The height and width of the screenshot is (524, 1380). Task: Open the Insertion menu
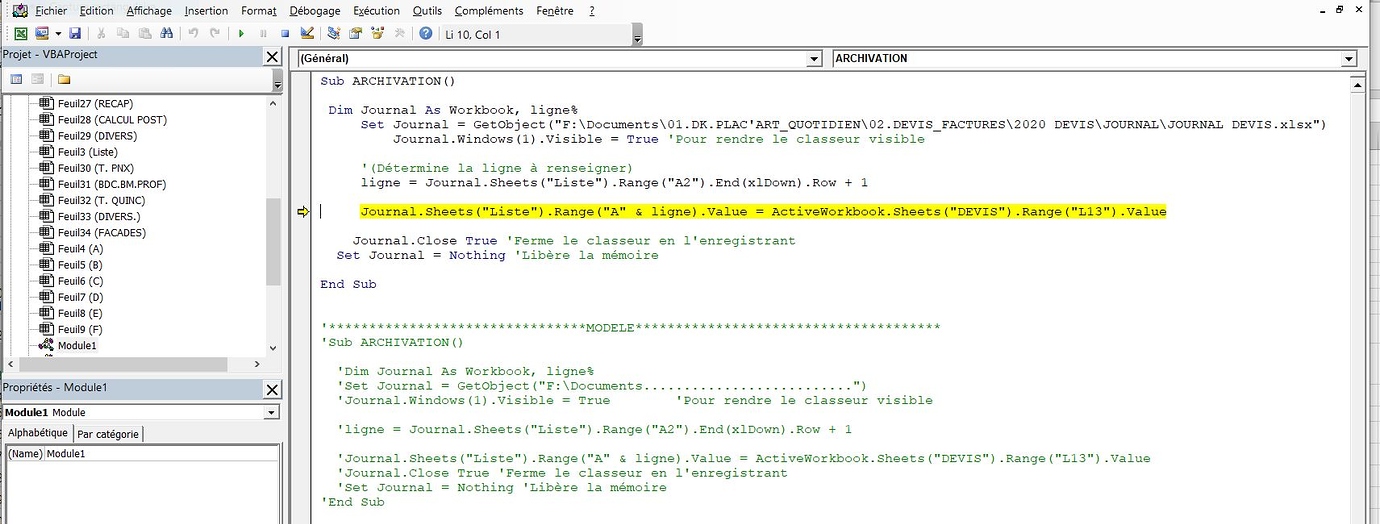click(206, 11)
